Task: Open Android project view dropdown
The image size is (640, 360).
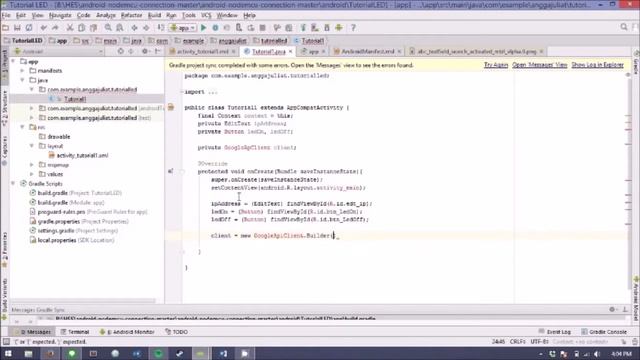Action: [x=58, y=51]
